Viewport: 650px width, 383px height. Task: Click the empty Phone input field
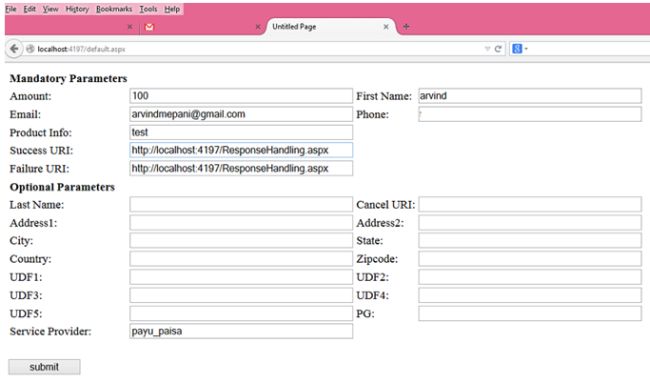coord(530,114)
